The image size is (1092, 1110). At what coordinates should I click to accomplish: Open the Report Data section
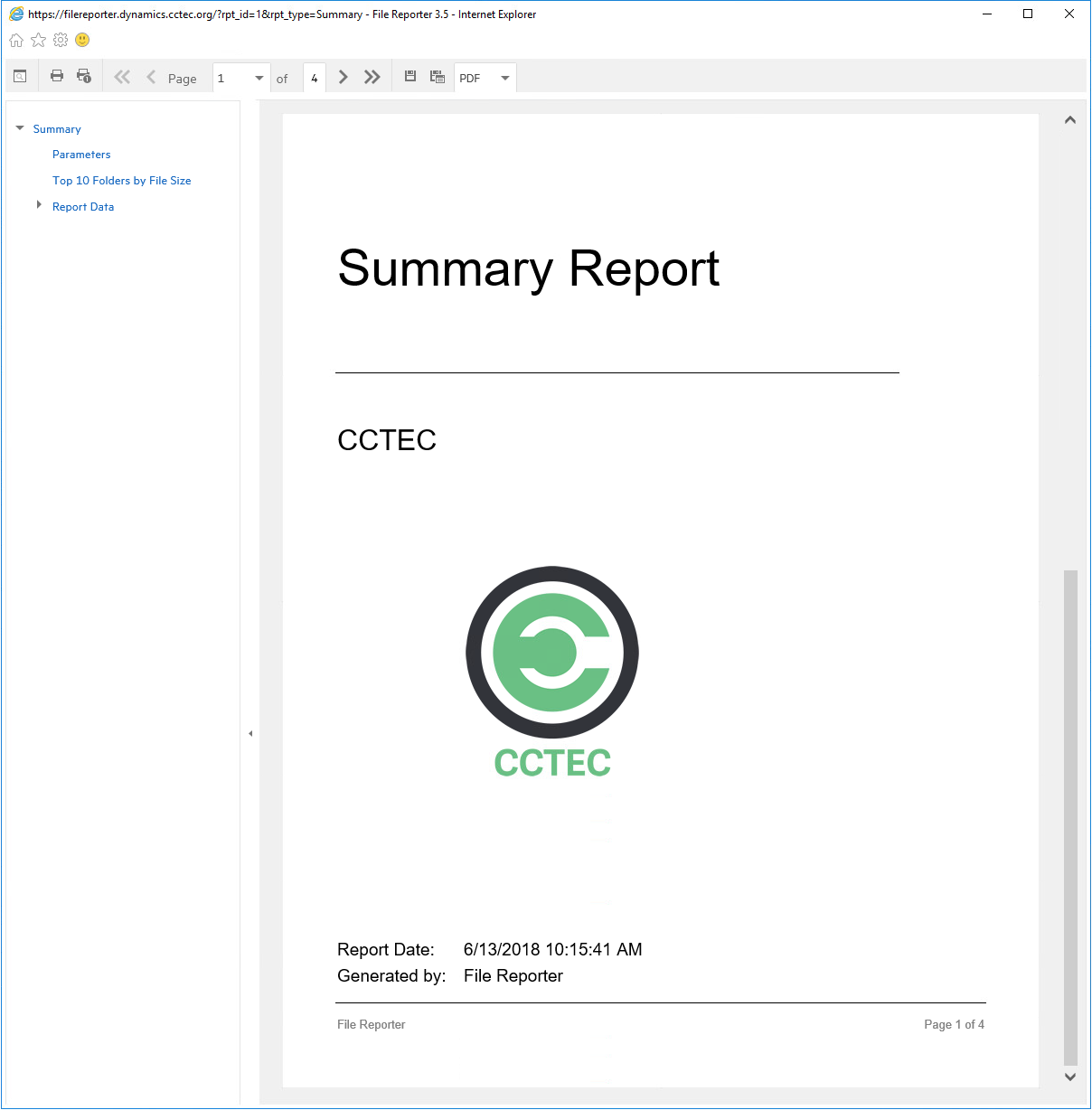pyautogui.click(x=83, y=207)
